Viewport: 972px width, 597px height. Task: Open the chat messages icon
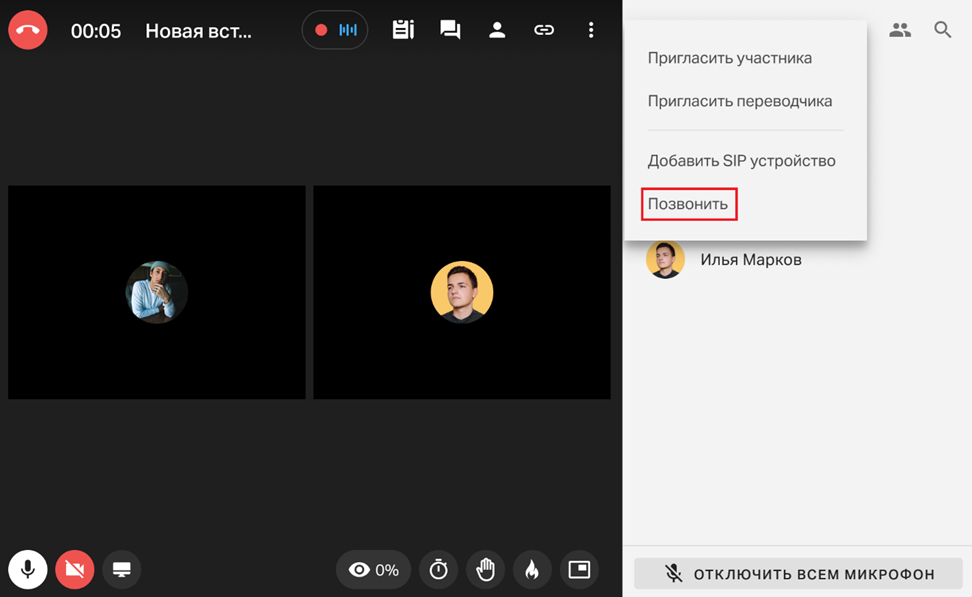coord(450,30)
